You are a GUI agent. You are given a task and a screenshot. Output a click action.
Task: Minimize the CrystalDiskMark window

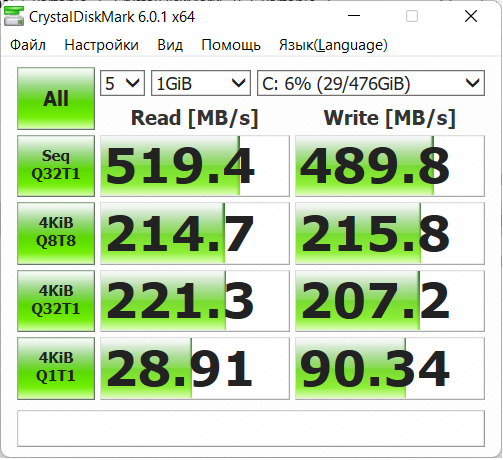[x=354, y=16]
